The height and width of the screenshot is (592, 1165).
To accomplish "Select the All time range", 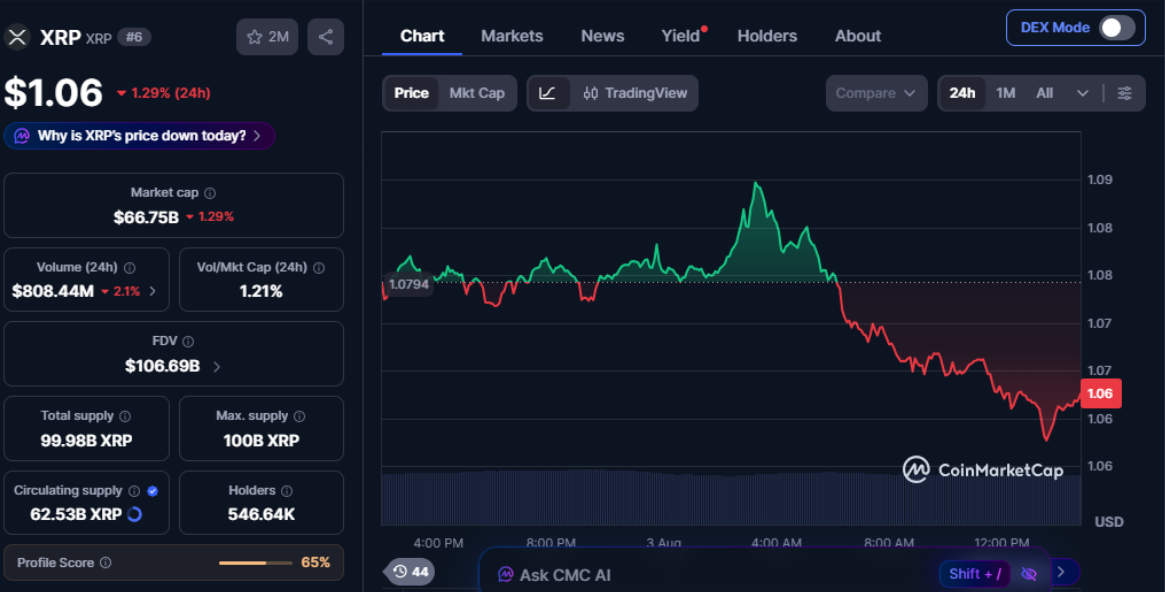I will click(x=1045, y=93).
